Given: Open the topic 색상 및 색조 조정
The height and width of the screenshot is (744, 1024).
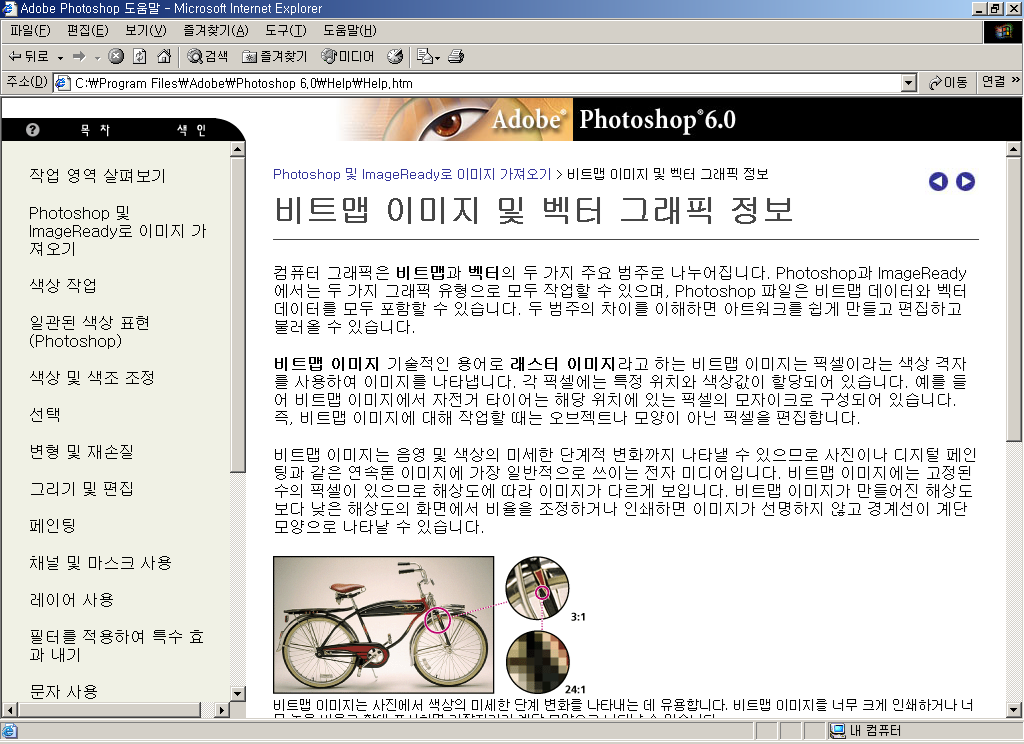Looking at the screenshot, I should coord(92,378).
